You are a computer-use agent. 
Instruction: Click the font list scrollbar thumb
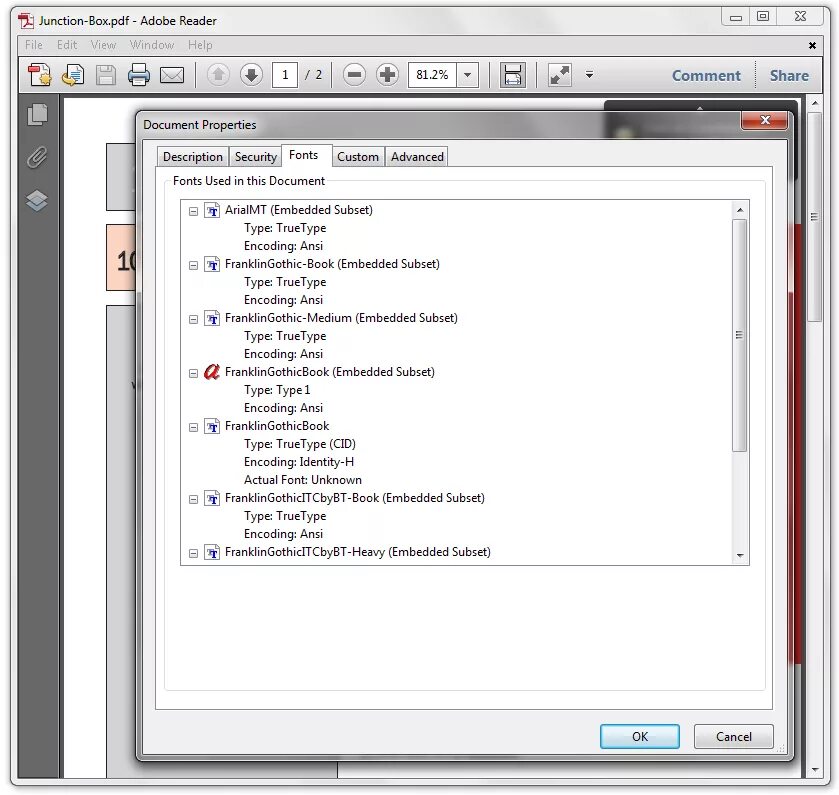click(x=739, y=335)
